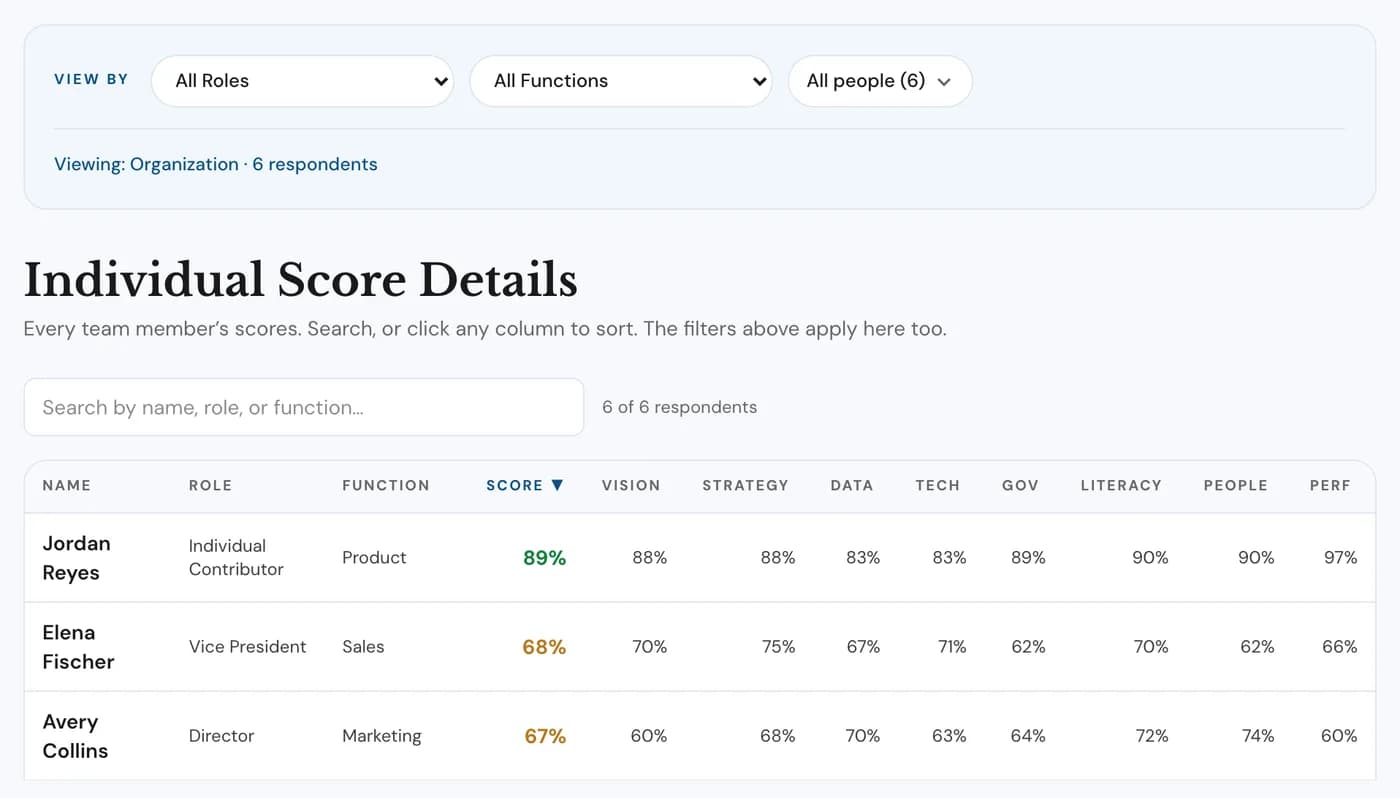This screenshot has height=798, width=1400.
Task: Expand the All people (6) filter
Action: pyautogui.click(x=880, y=81)
